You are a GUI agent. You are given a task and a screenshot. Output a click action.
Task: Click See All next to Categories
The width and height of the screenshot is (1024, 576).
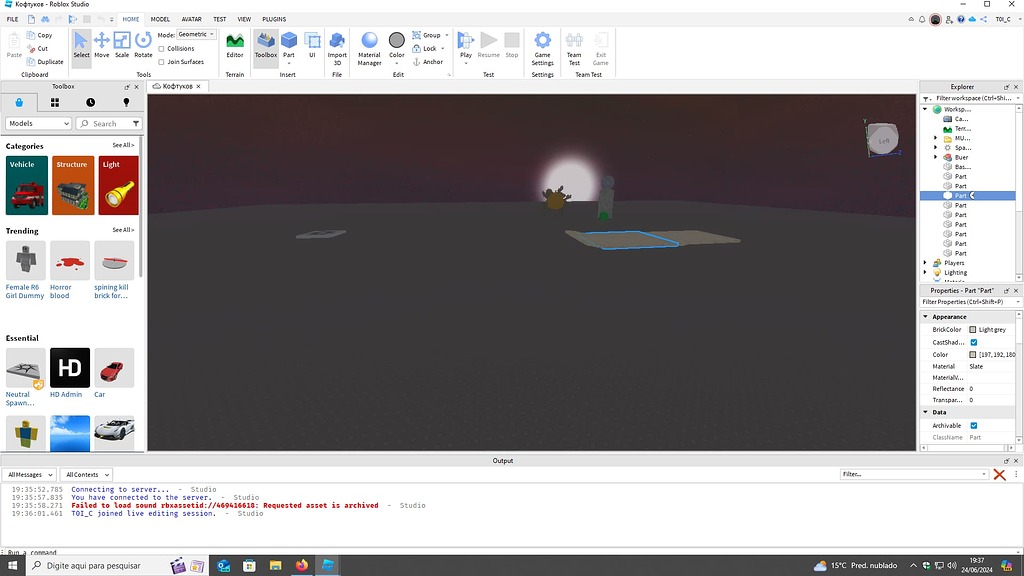point(123,146)
